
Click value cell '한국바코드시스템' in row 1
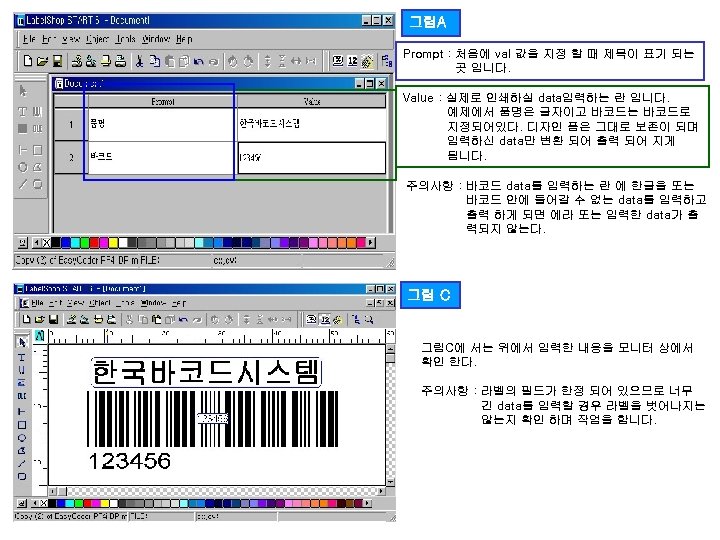click(311, 124)
